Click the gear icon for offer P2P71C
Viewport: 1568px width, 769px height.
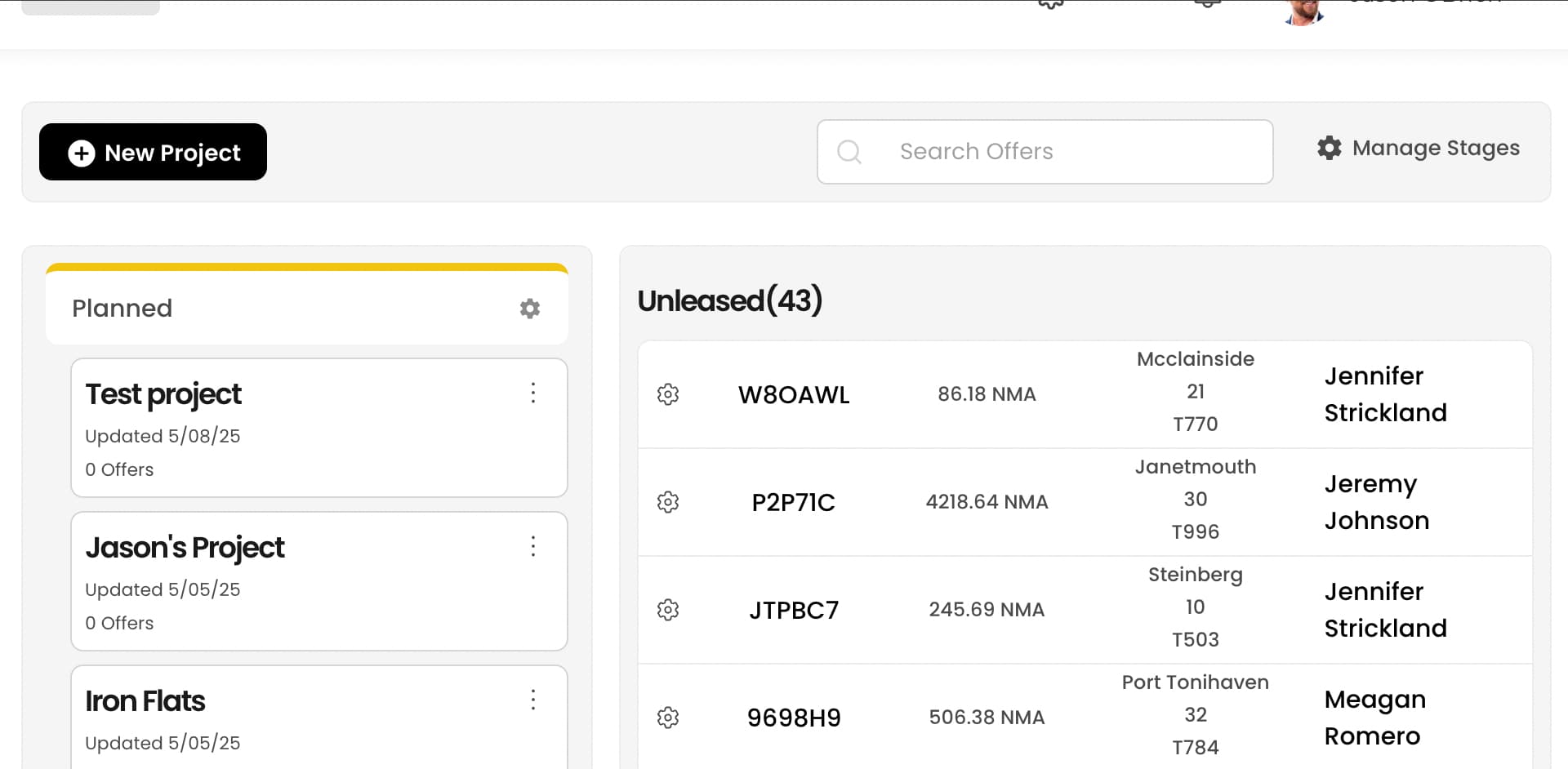click(x=668, y=502)
